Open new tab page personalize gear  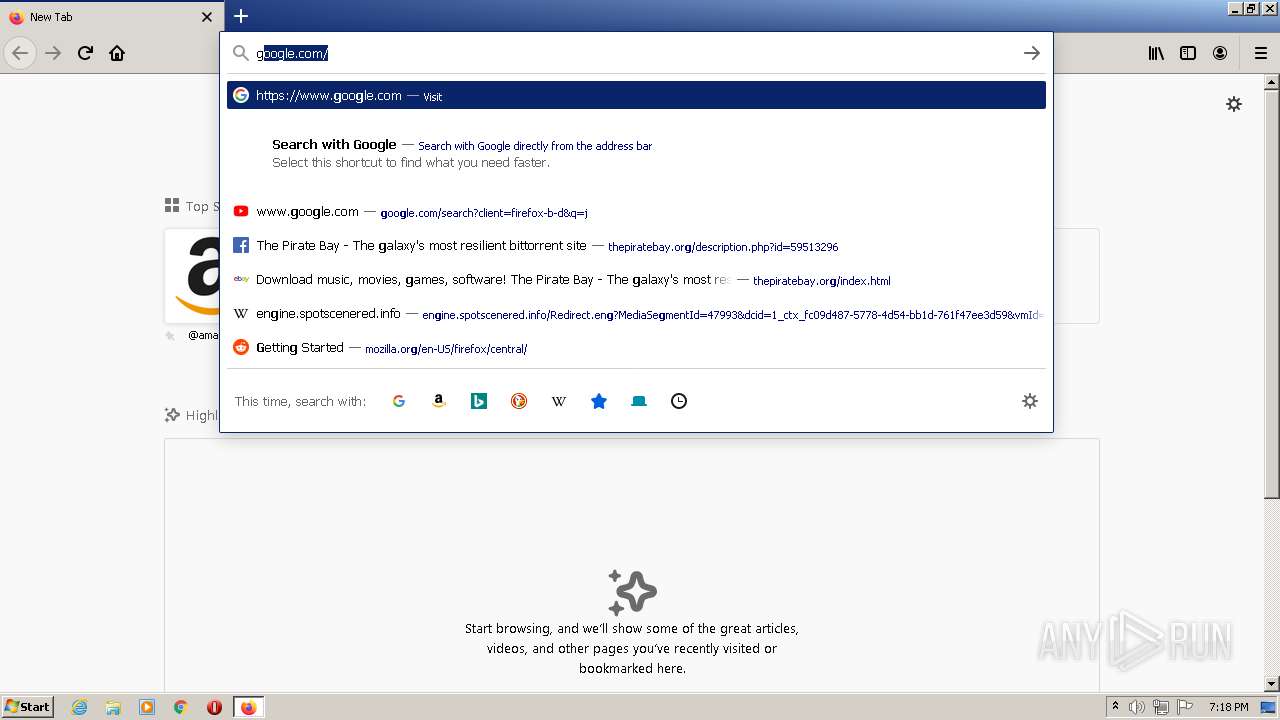point(1234,104)
